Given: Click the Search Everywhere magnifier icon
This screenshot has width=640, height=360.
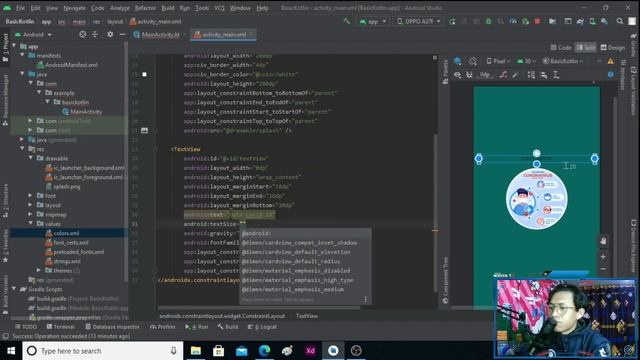Looking at the screenshot, I should click(x=620, y=21).
